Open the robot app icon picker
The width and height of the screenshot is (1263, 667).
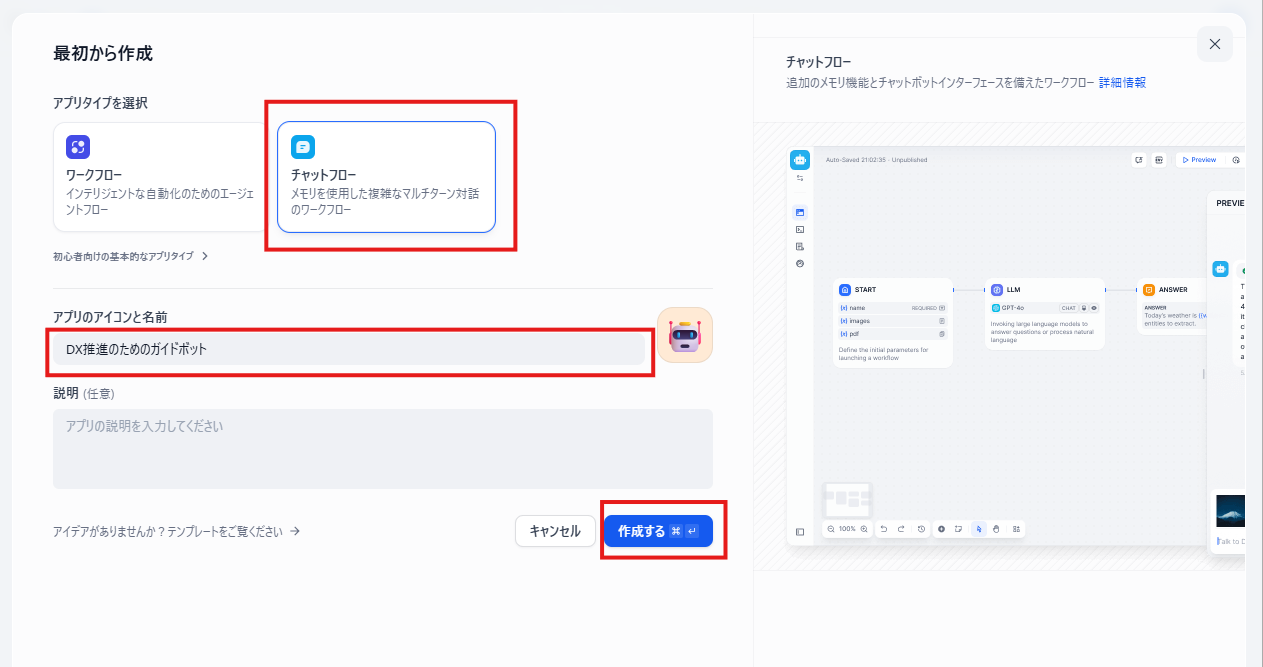pos(685,335)
